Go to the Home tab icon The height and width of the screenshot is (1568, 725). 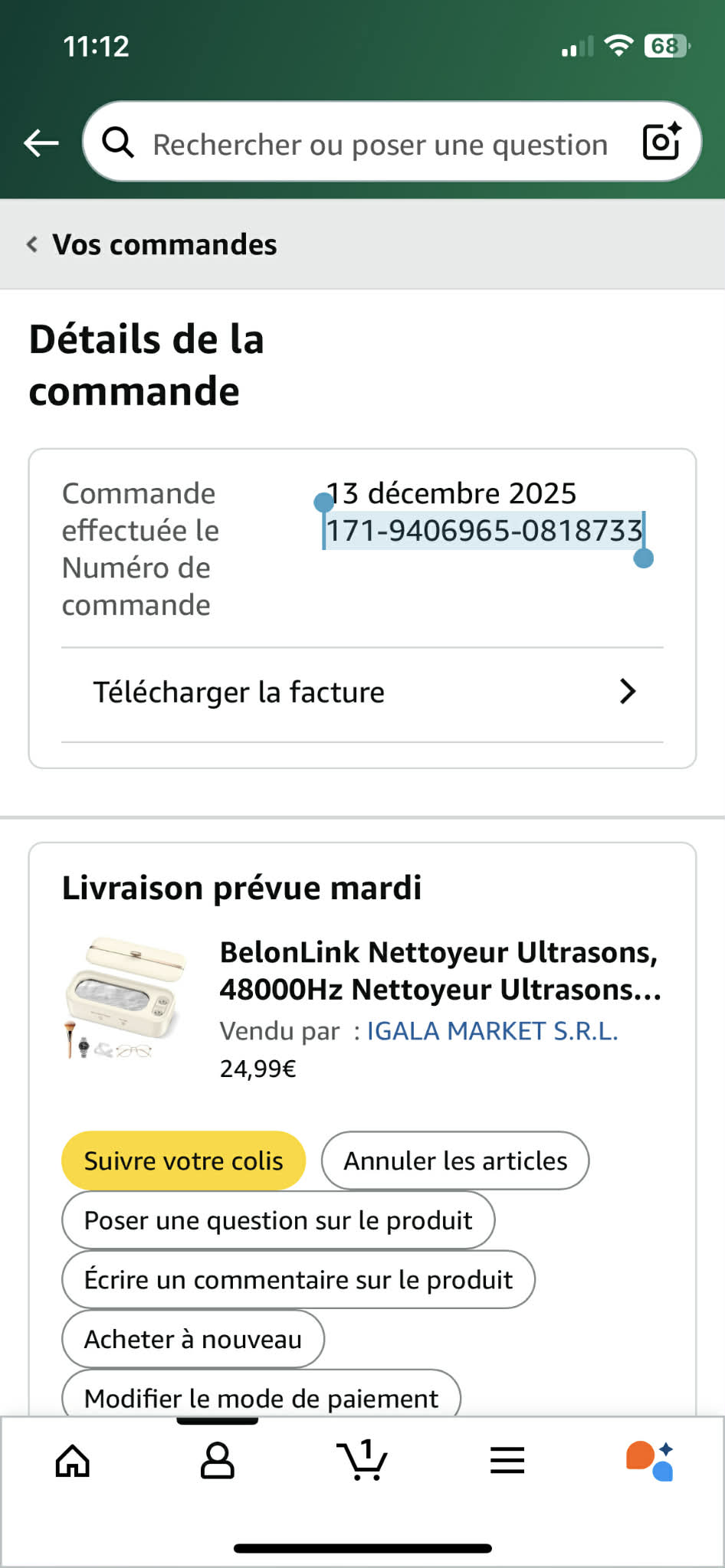point(73,1460)
